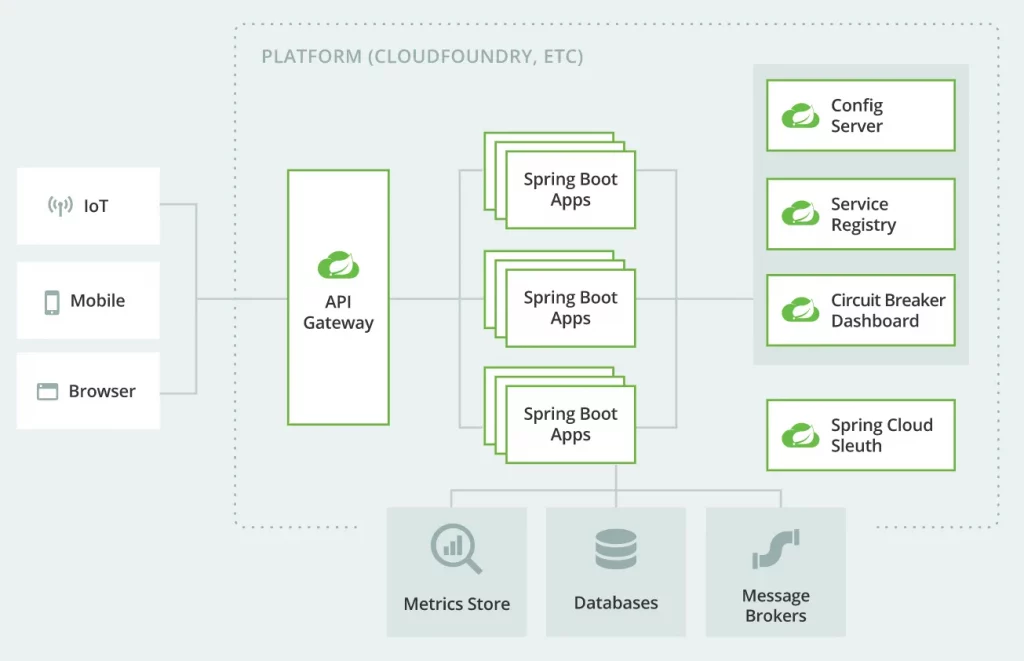Click the Service Registry Spring leaf icon
The width and height of the screenshot is (1024, 661).
point(800,214)
